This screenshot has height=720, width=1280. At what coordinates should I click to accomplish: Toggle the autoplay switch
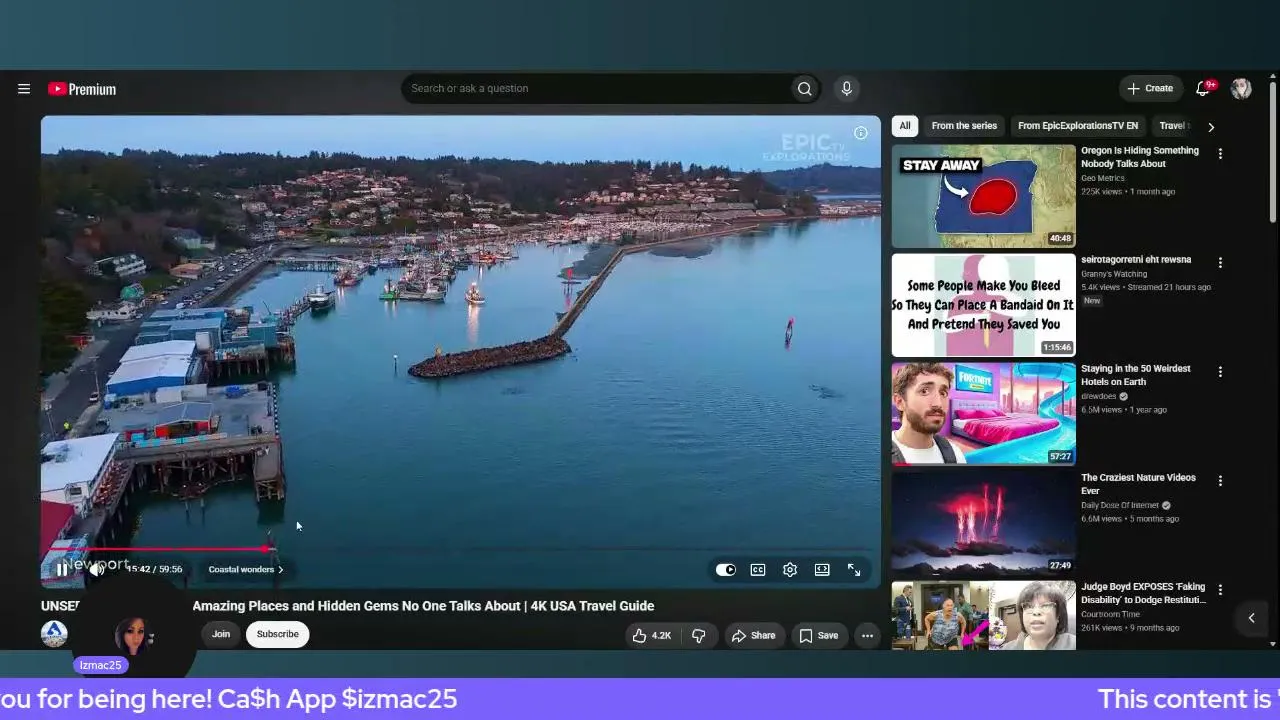[726, 570]
